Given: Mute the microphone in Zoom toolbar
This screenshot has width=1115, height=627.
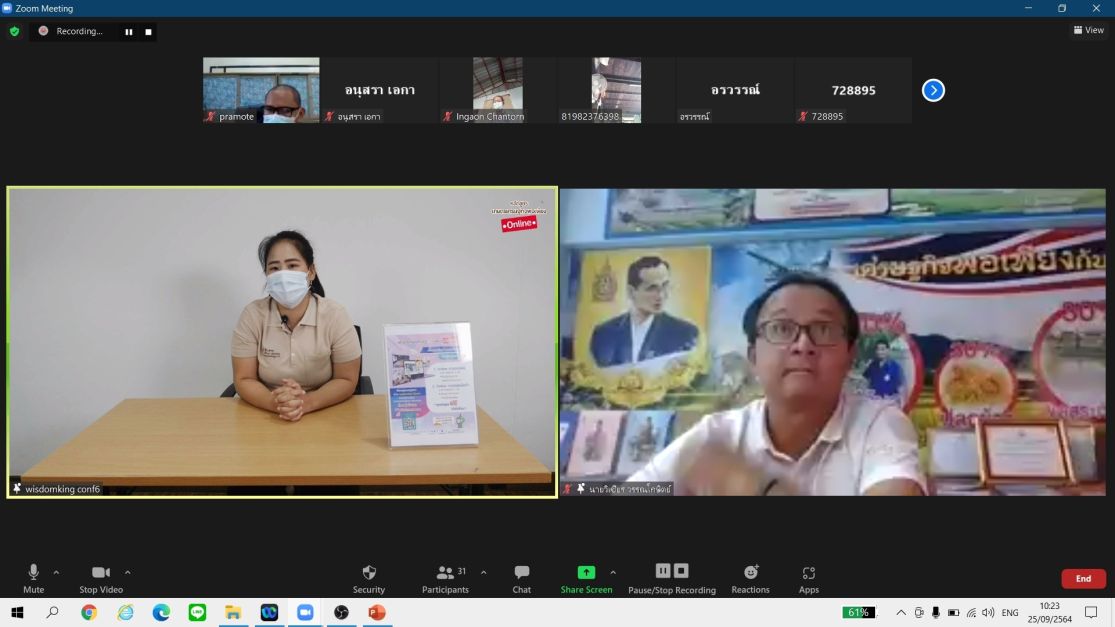Looking at the screenshot, I should coord(33,578).
